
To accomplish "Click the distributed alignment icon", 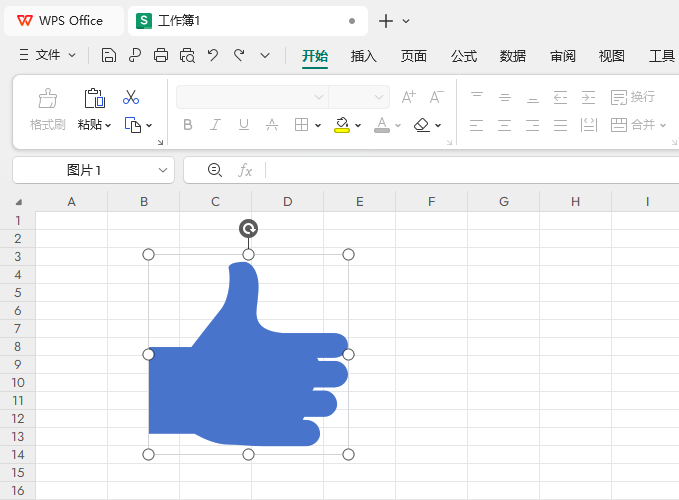I will (588, 125).
